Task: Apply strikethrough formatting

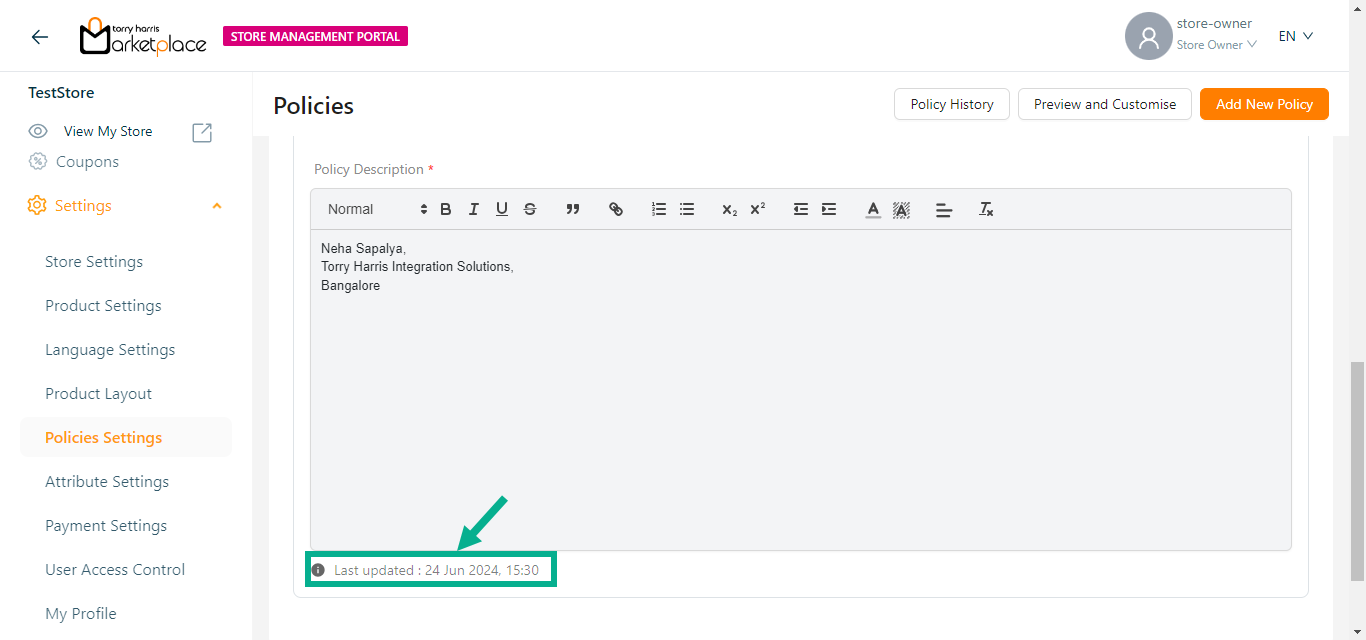Action: coord(530,209)
